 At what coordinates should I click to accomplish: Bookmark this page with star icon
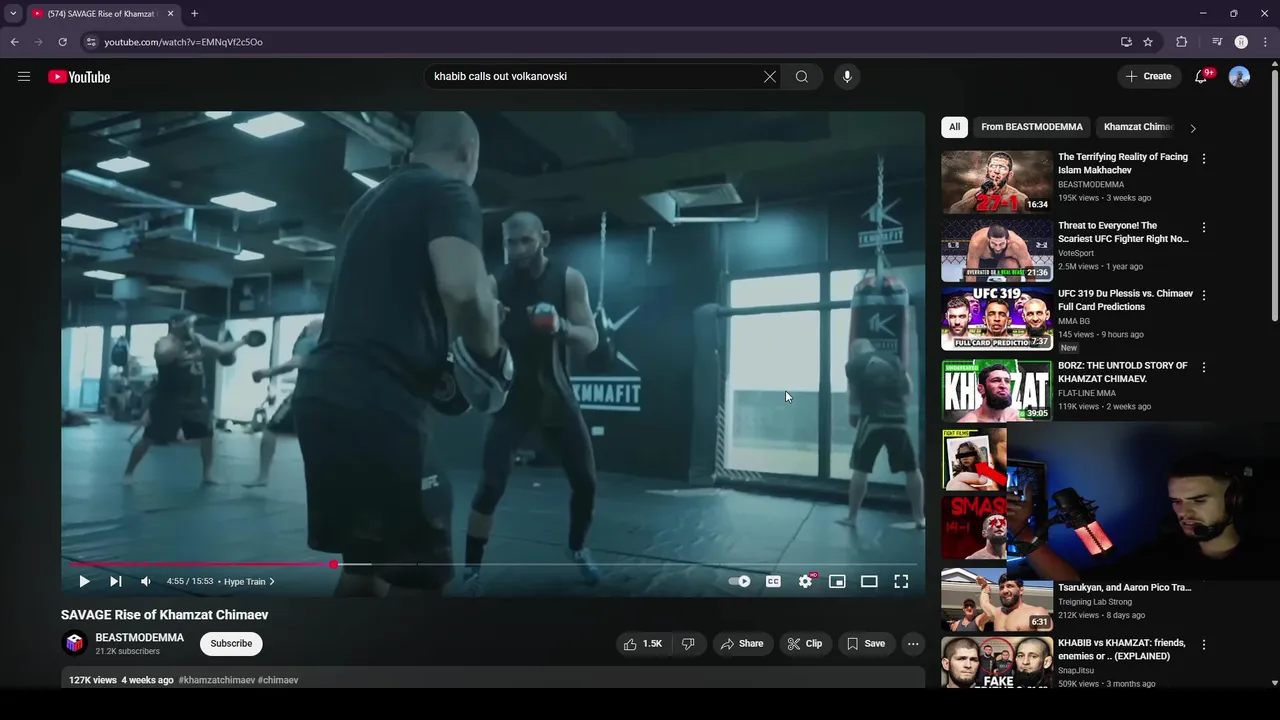coord(1148,42)
